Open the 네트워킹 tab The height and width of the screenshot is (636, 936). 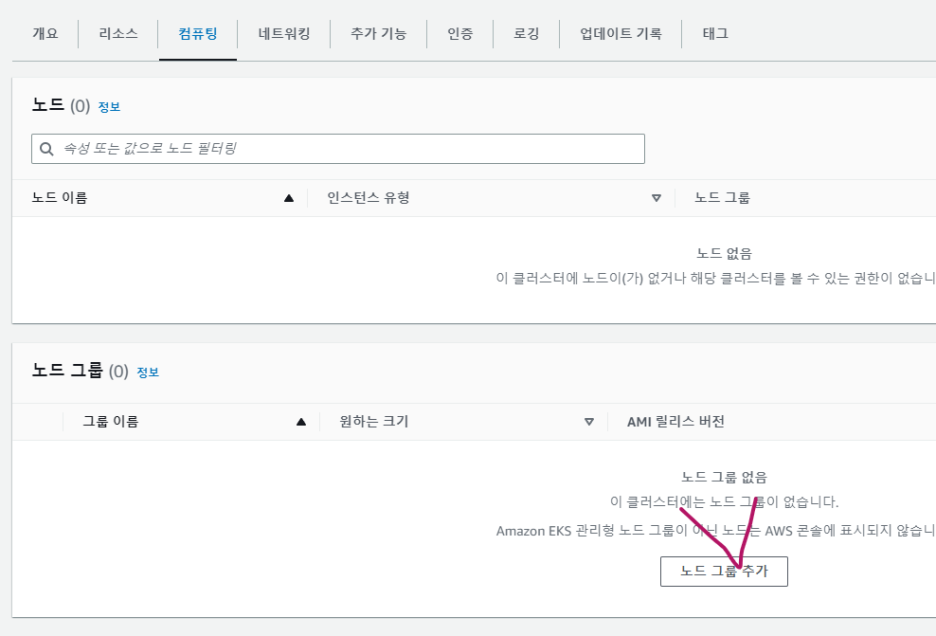point(284,33)
